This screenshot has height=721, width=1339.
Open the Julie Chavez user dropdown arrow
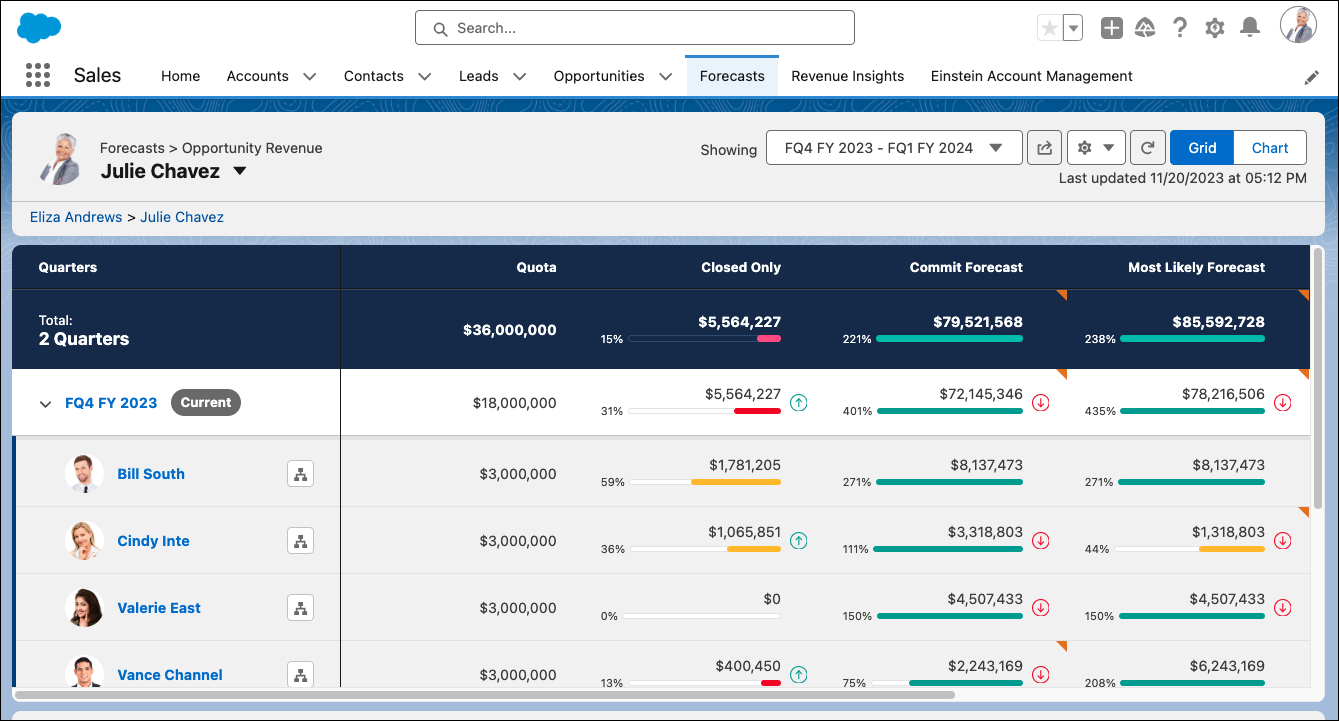240,171
